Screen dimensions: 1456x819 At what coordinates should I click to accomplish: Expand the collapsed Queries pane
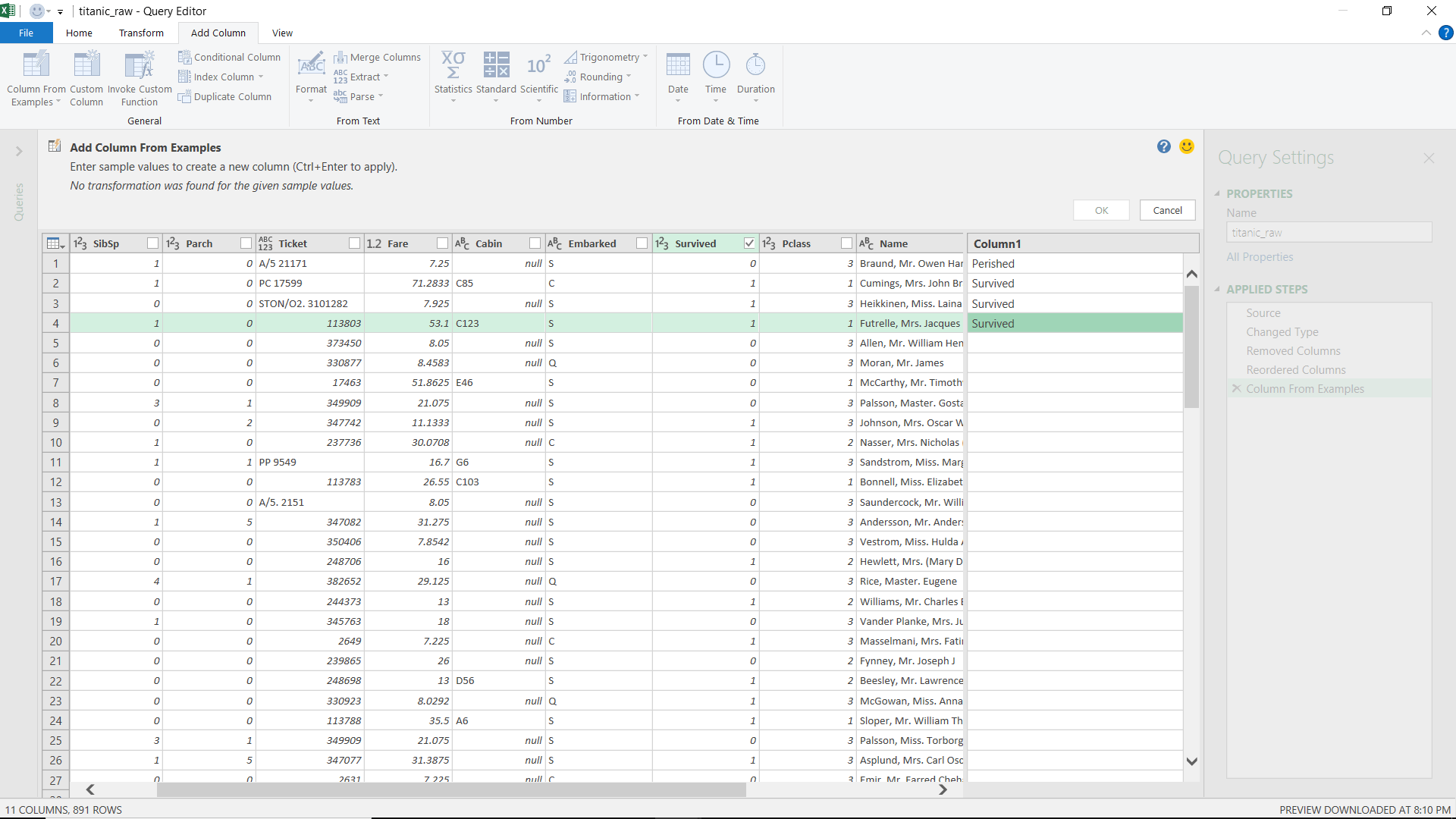(x=19, y=152)
